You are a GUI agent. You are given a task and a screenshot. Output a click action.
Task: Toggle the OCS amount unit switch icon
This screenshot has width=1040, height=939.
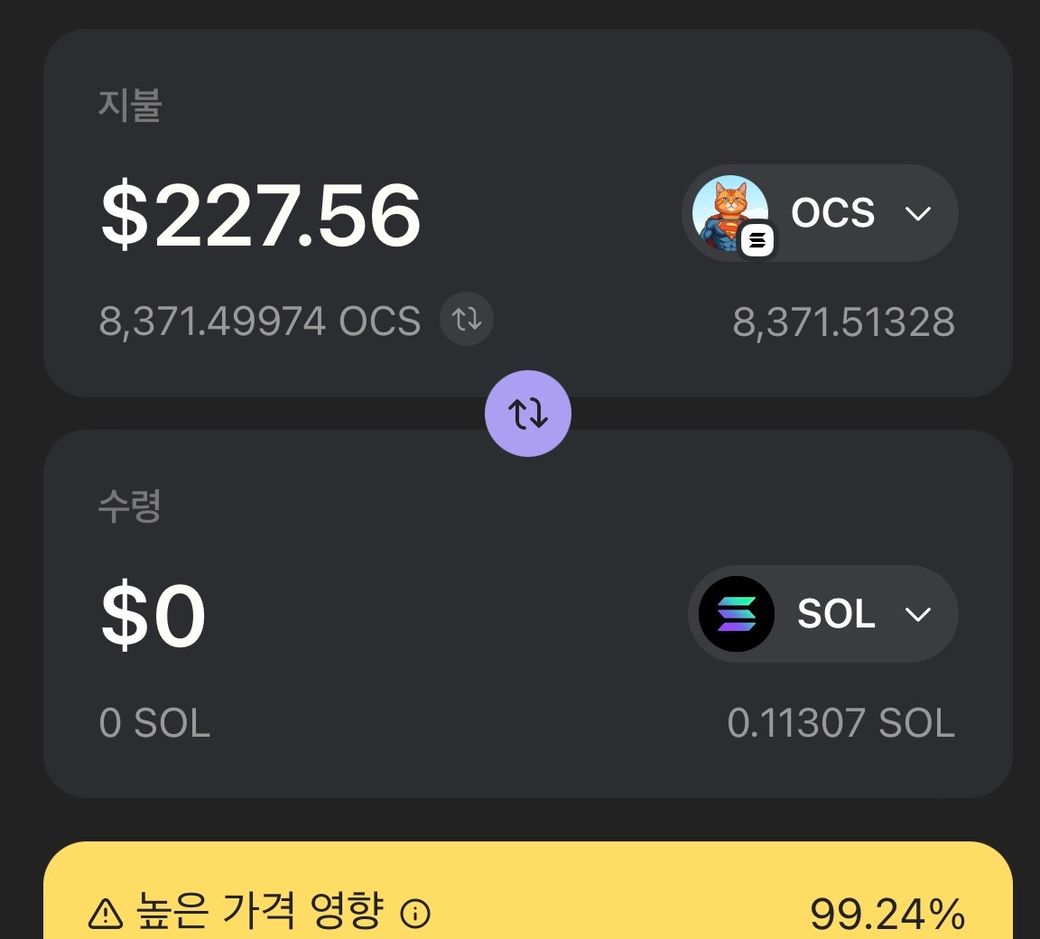467,320
